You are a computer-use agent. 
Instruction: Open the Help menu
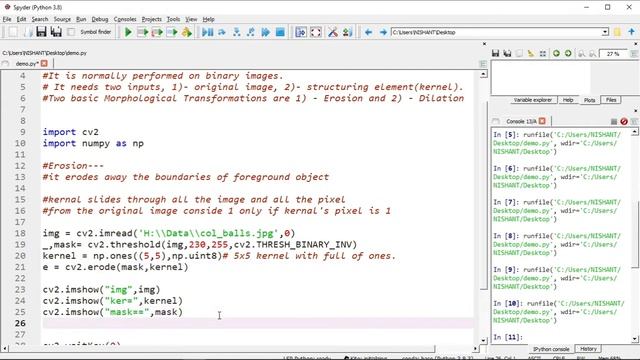(x=208, y=19)
